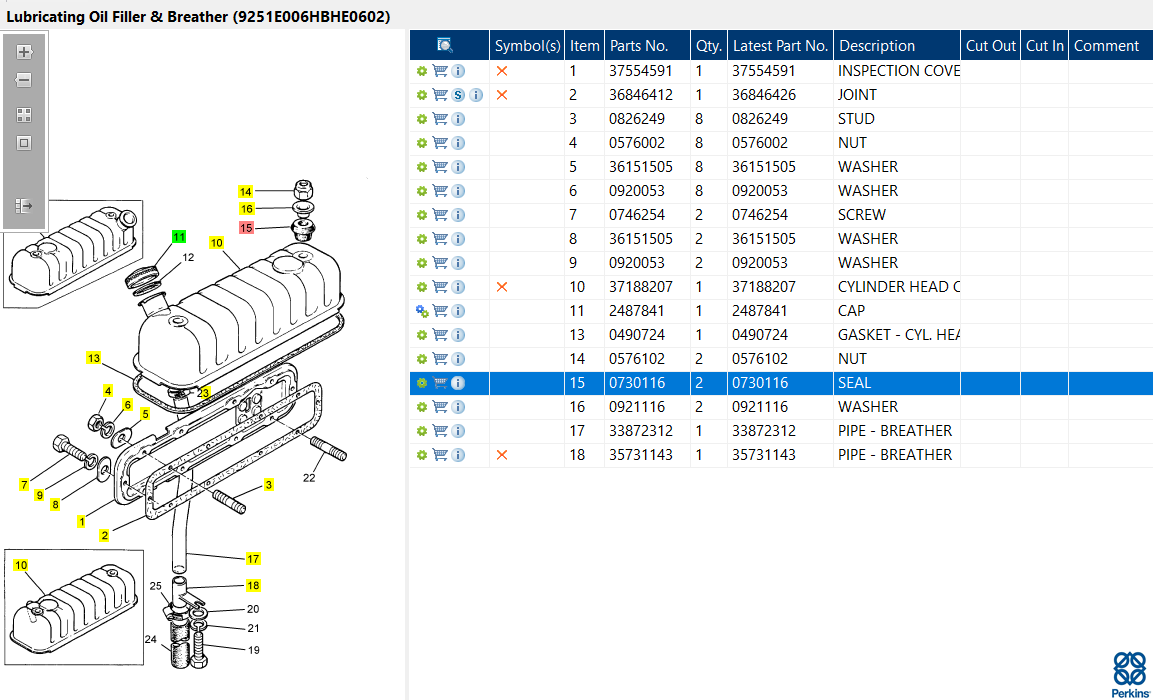
Task: Add item 1 INSPECTION COVER to cart
Action: click(440, 71)
